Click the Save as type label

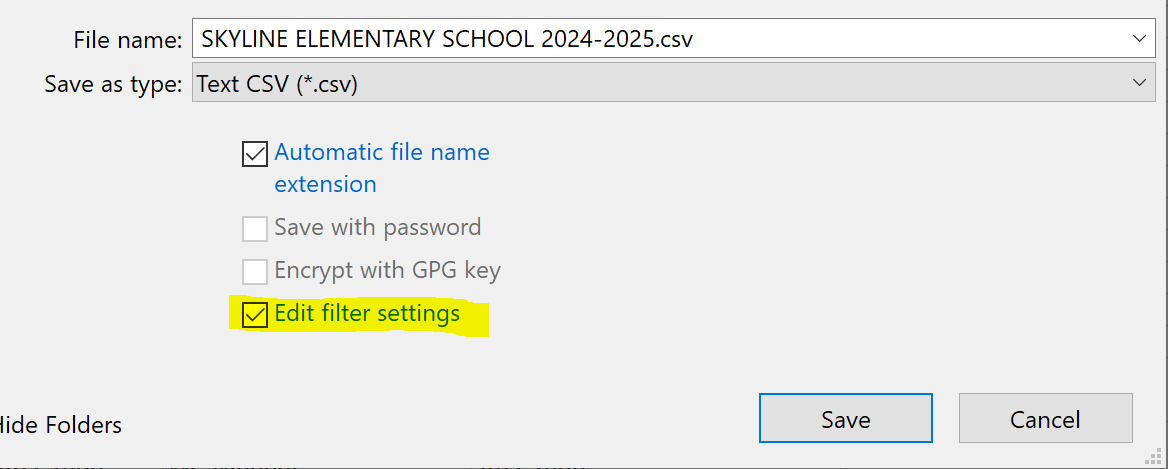pyautogui.click(x=113, y=84)
